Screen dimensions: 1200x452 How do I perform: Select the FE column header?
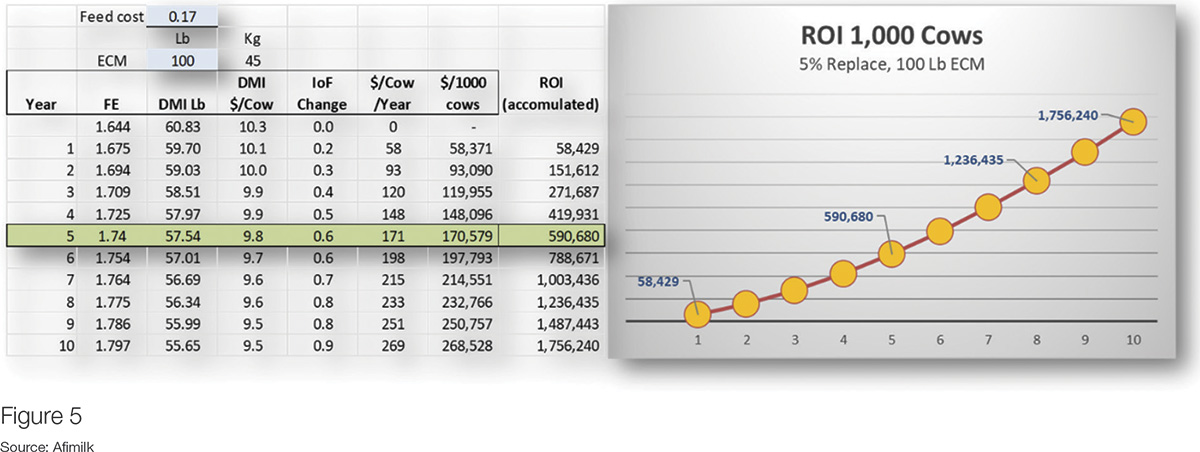pos(111,102)
